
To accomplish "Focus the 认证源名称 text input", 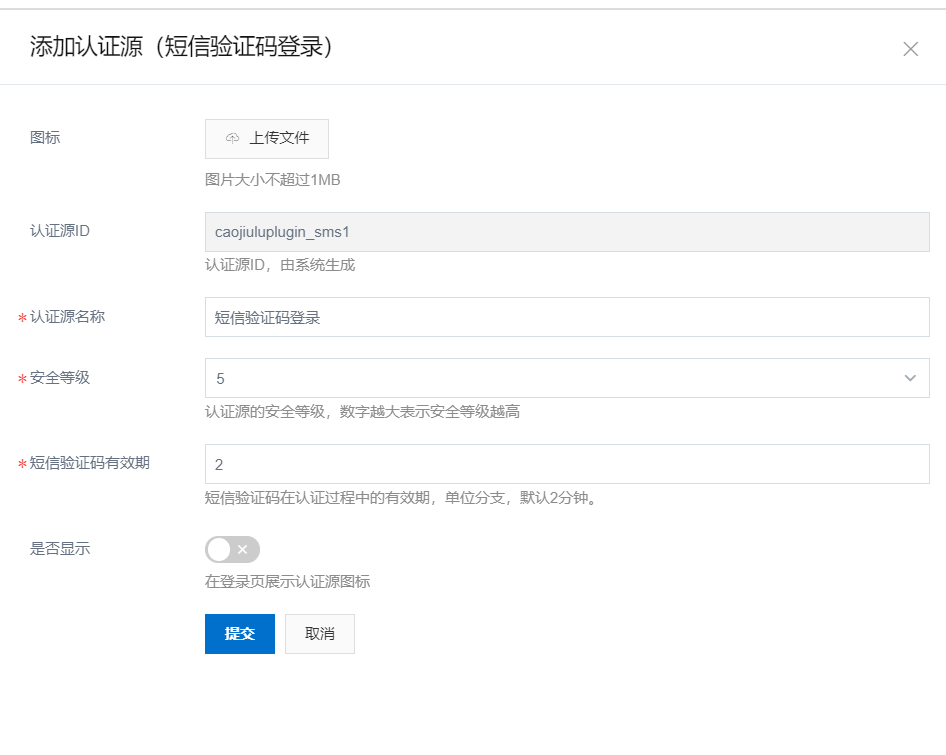I will (566, 317).
